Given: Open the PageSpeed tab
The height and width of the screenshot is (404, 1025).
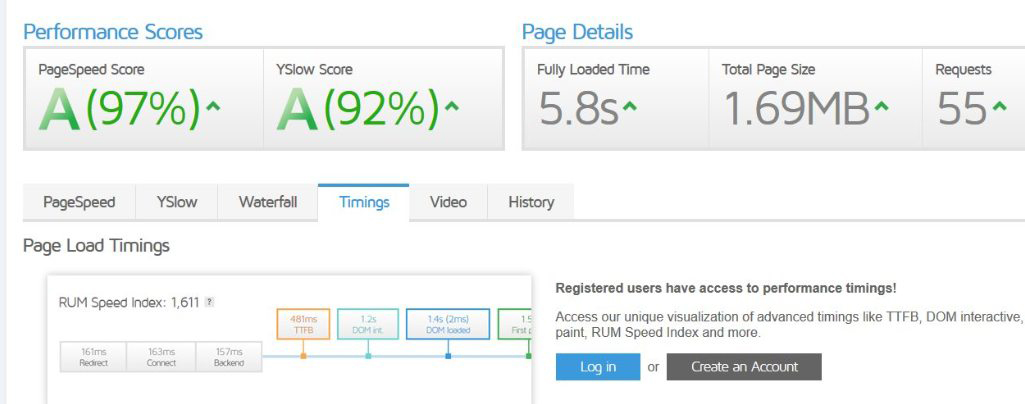Looking at the screenshot, I should pos(79,202).
